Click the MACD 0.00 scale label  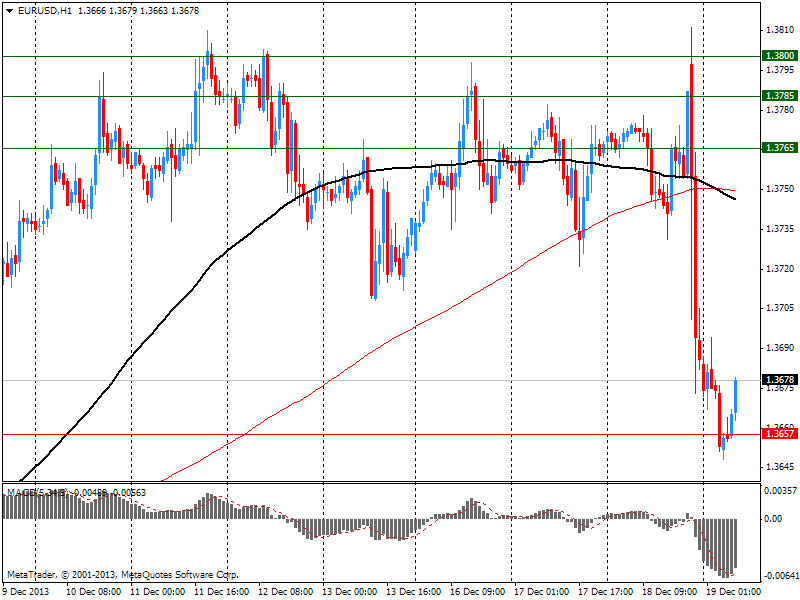[773, 519]
